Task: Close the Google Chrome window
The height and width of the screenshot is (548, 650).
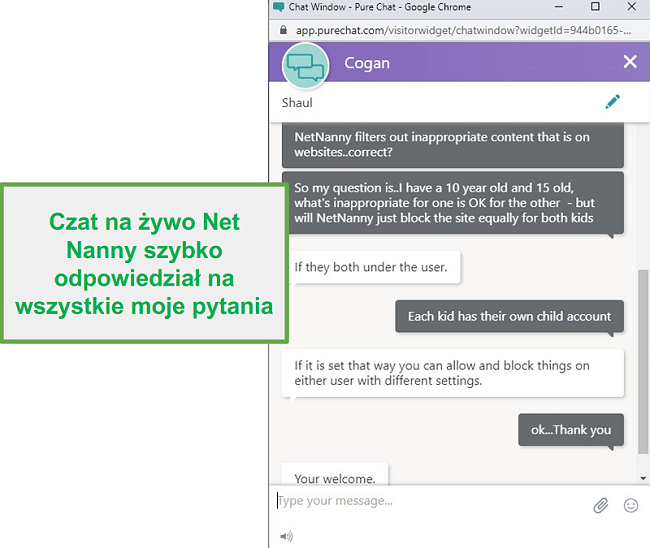Action: tap(631, 6)
